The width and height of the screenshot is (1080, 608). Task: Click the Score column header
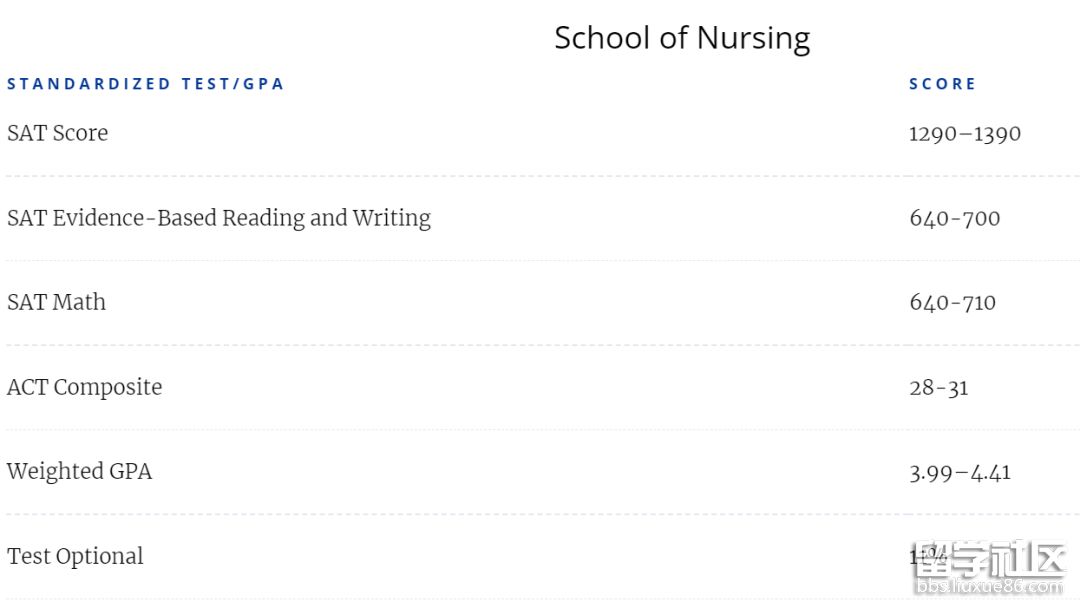click(x=942, y=84)
